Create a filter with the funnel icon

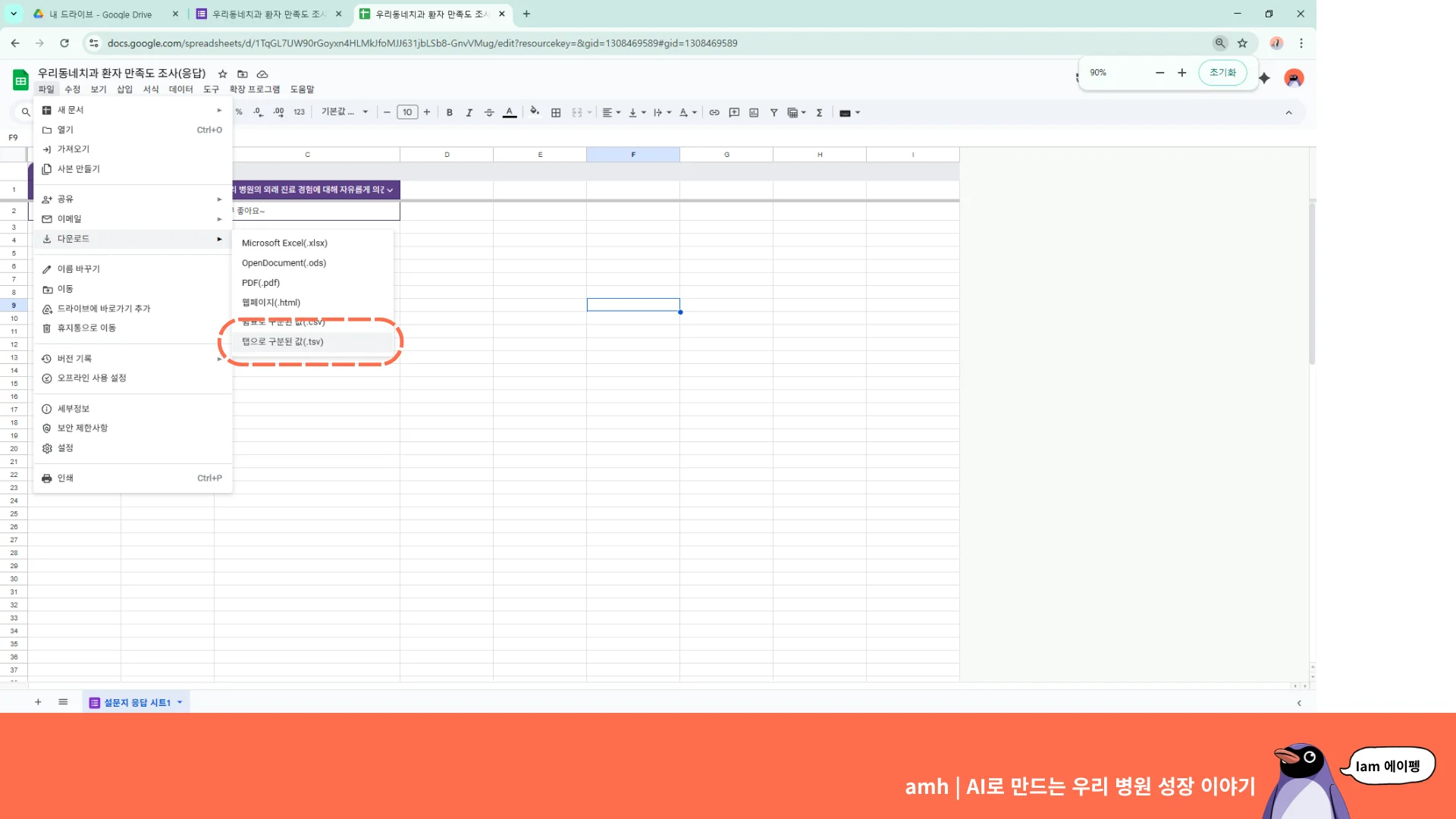(x=773, y=113)
